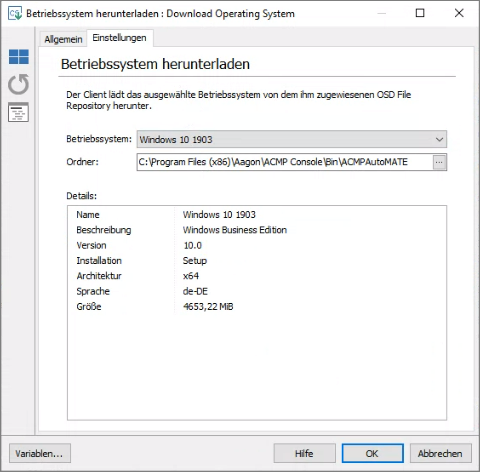Click the Variablen... button
This screenshot has height=472, width=480.
[40, 453]
